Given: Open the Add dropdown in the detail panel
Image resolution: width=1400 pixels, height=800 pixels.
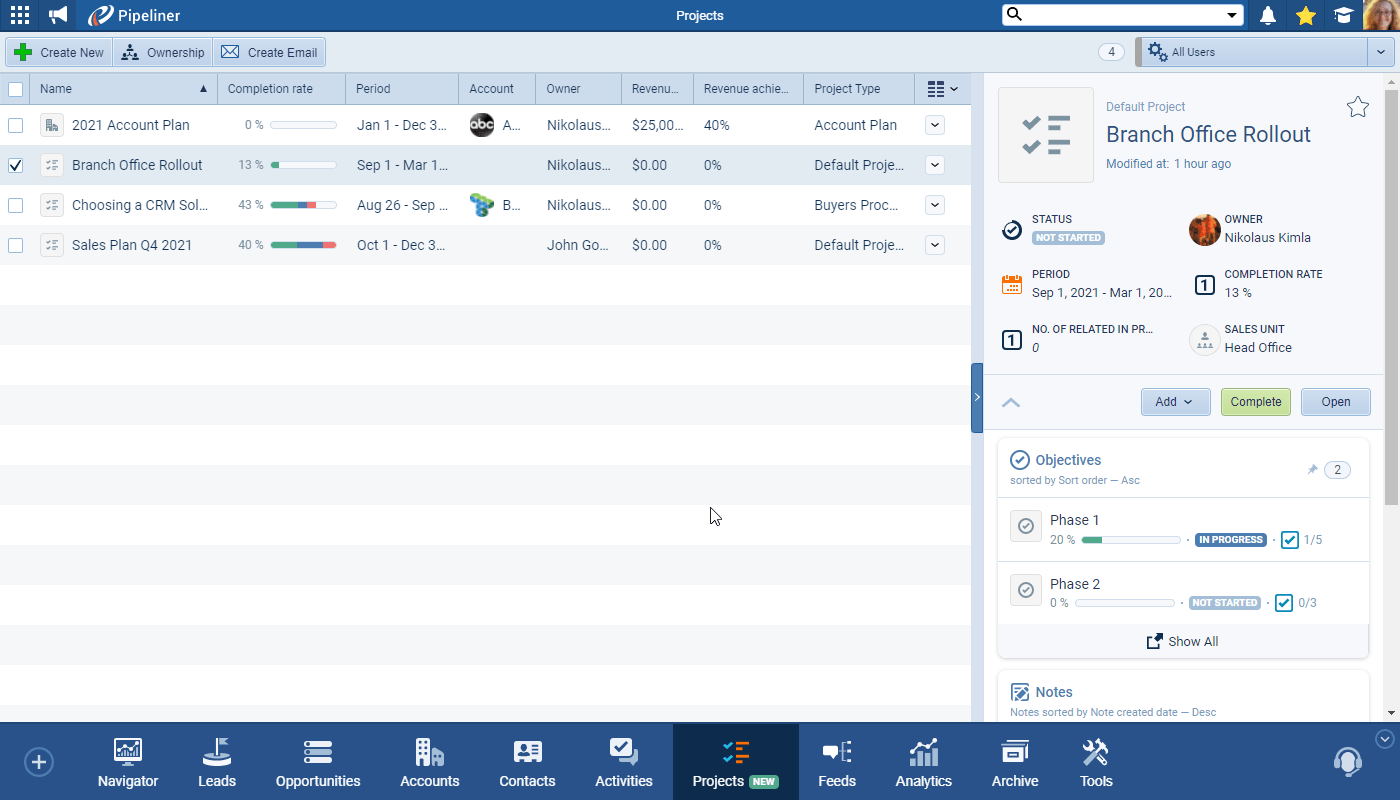Looking at the screenshot, I should click(1176, 401).
